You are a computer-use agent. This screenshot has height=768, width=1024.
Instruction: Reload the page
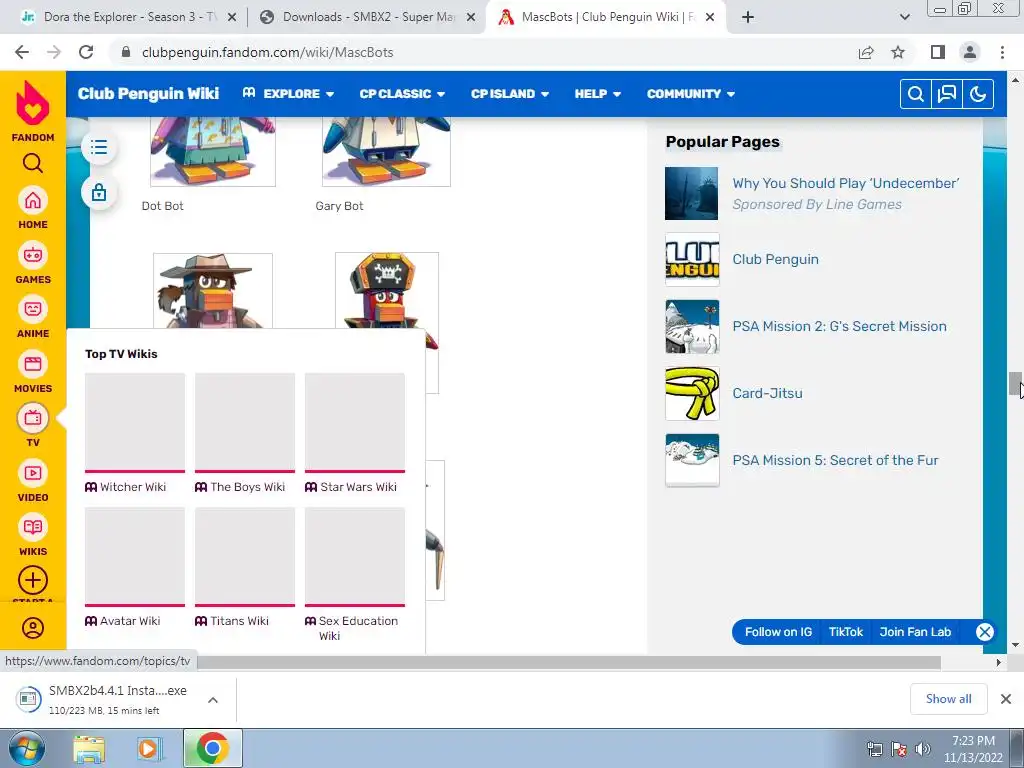86,52
